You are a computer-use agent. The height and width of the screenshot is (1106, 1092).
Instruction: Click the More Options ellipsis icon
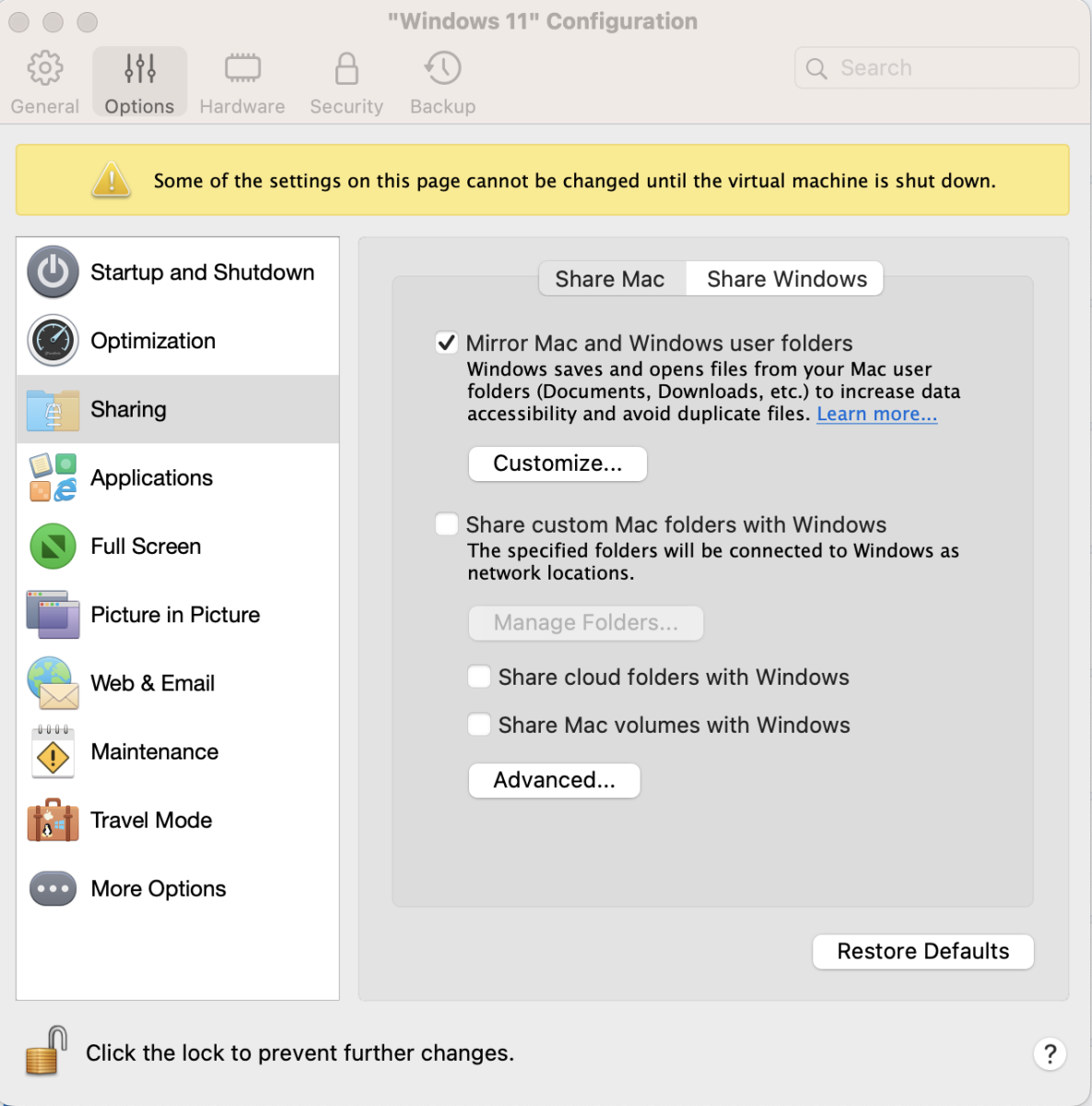tap(53, 888)
